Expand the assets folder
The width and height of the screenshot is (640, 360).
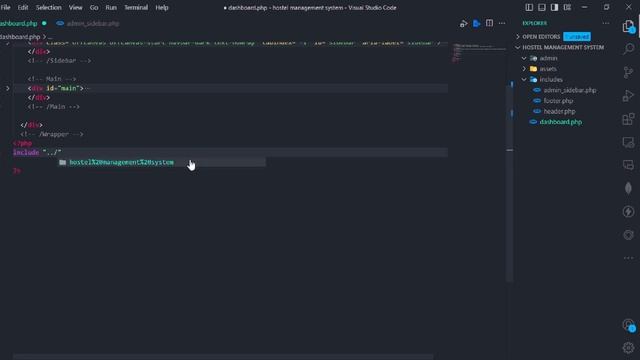pyautogui.click(x=548, y=69)
